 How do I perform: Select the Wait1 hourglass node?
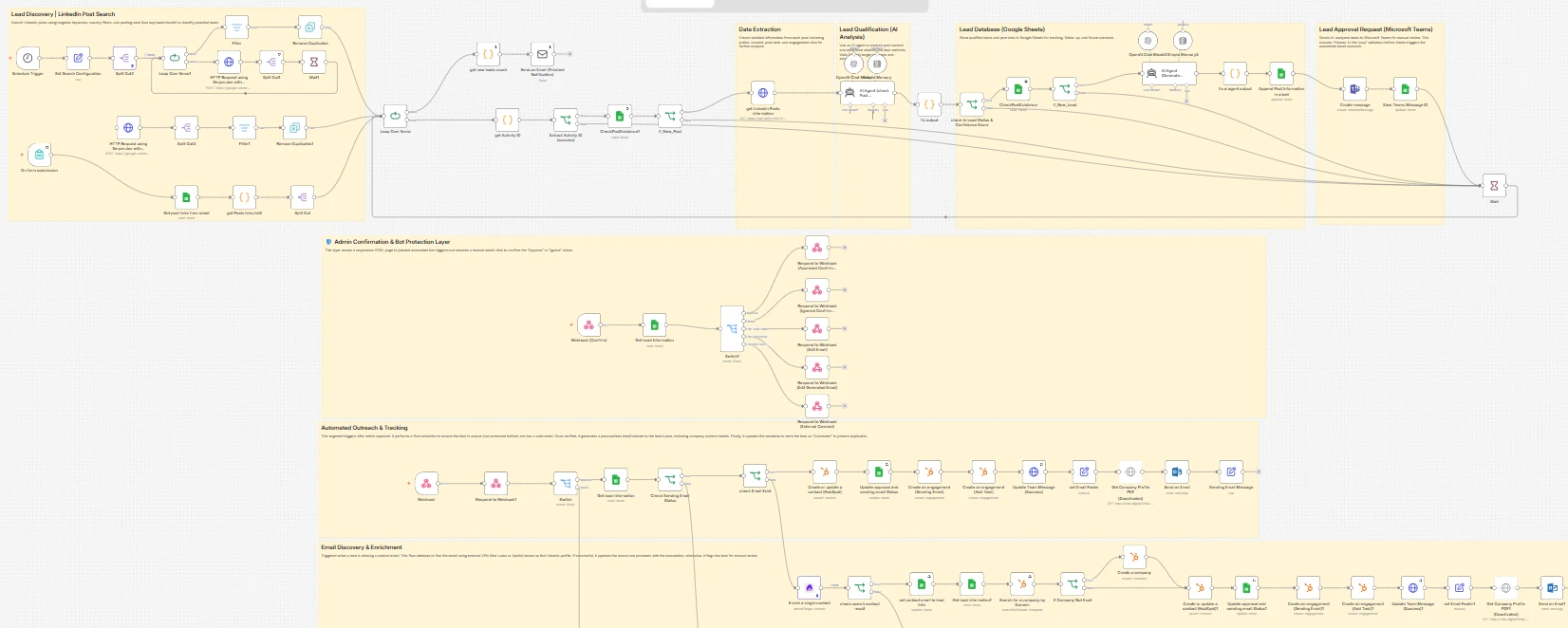click(x=314, y=63)
